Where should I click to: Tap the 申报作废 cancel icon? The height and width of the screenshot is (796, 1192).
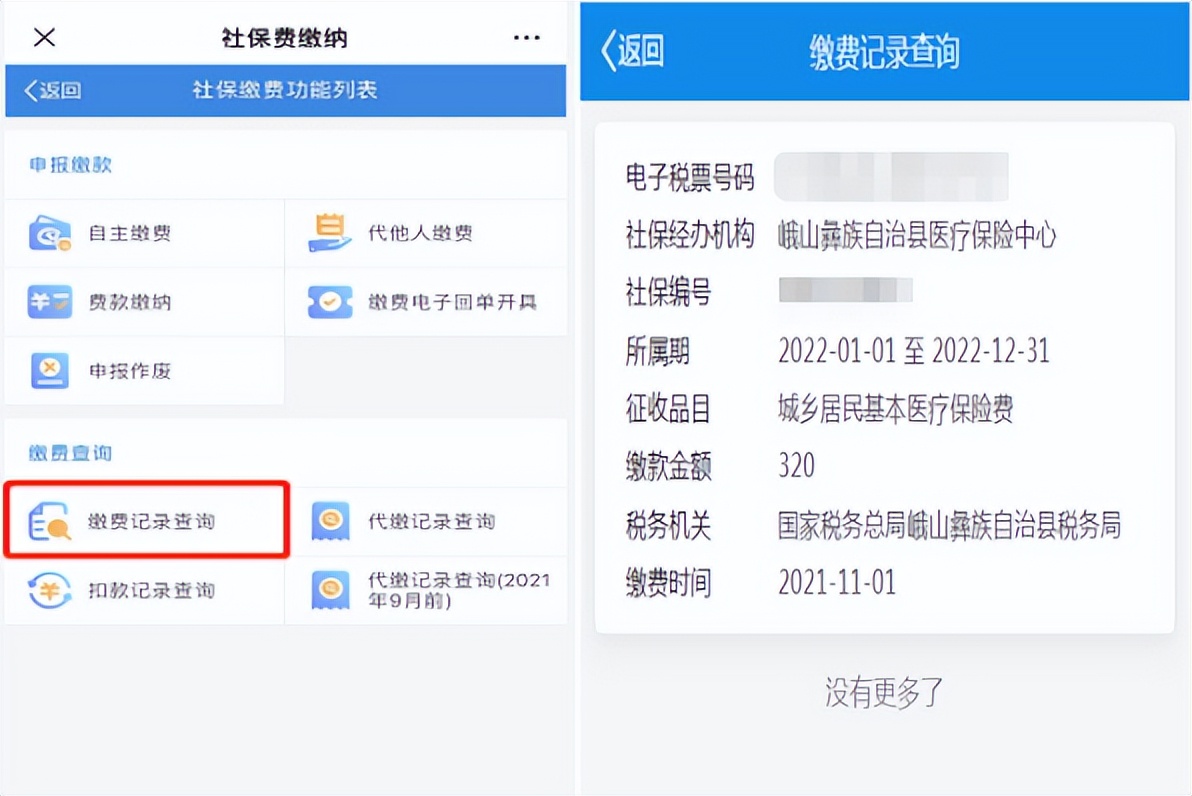tap(50, 371)
